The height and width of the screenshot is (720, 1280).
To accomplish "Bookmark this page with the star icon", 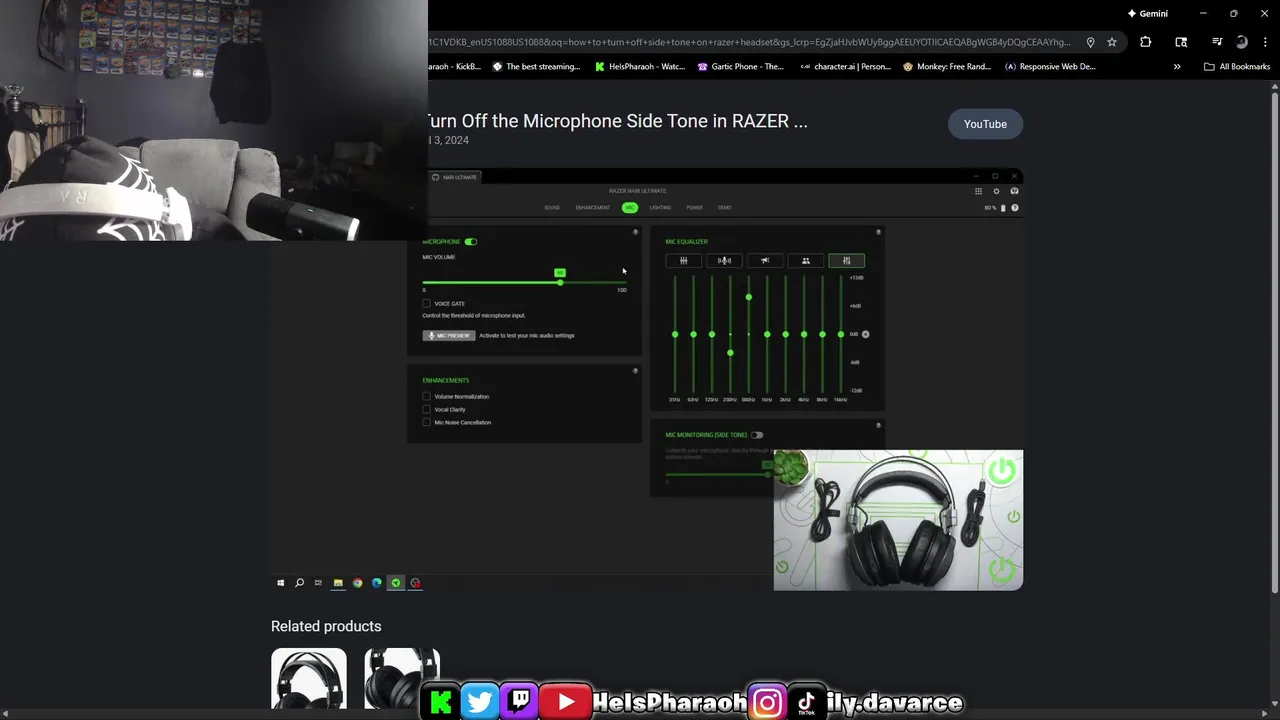I will (1111, 42).
